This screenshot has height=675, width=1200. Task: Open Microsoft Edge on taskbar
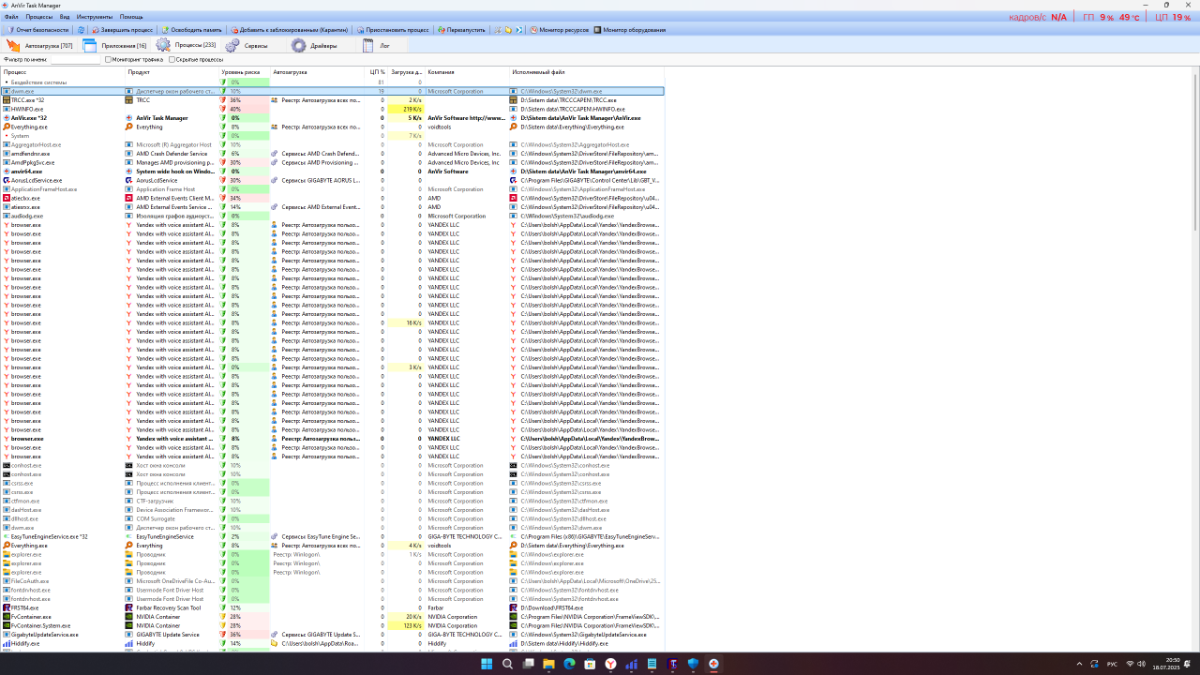pos(569,663)
